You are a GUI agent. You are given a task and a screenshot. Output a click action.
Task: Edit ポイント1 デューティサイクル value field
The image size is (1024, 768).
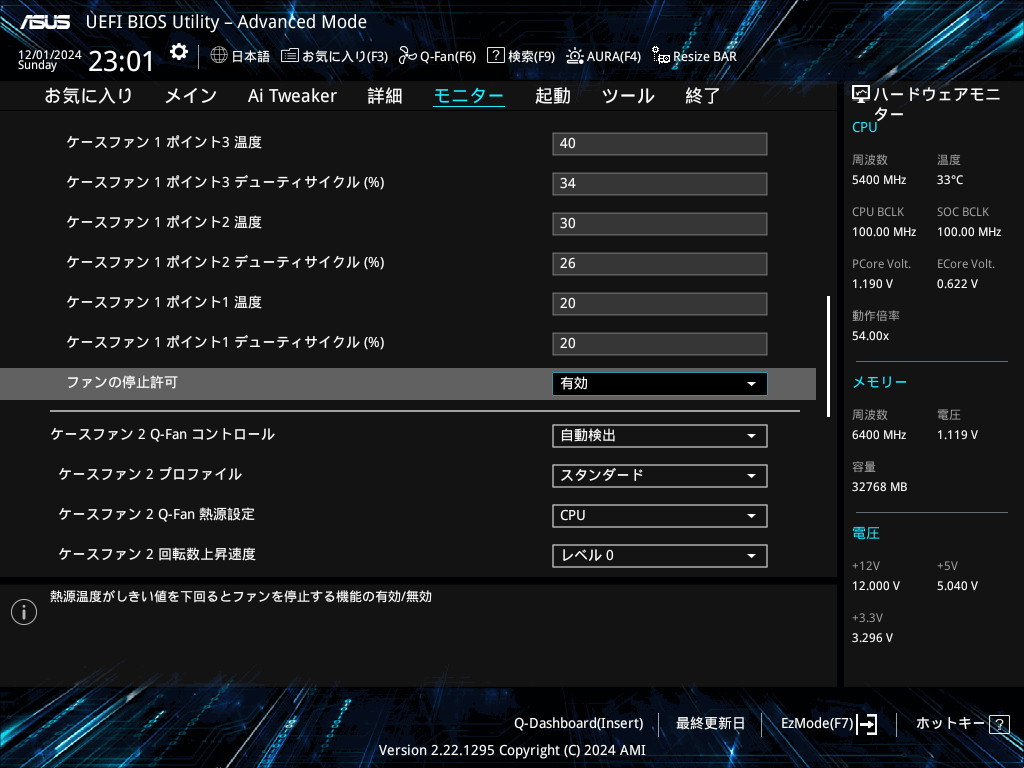[660, 344]
